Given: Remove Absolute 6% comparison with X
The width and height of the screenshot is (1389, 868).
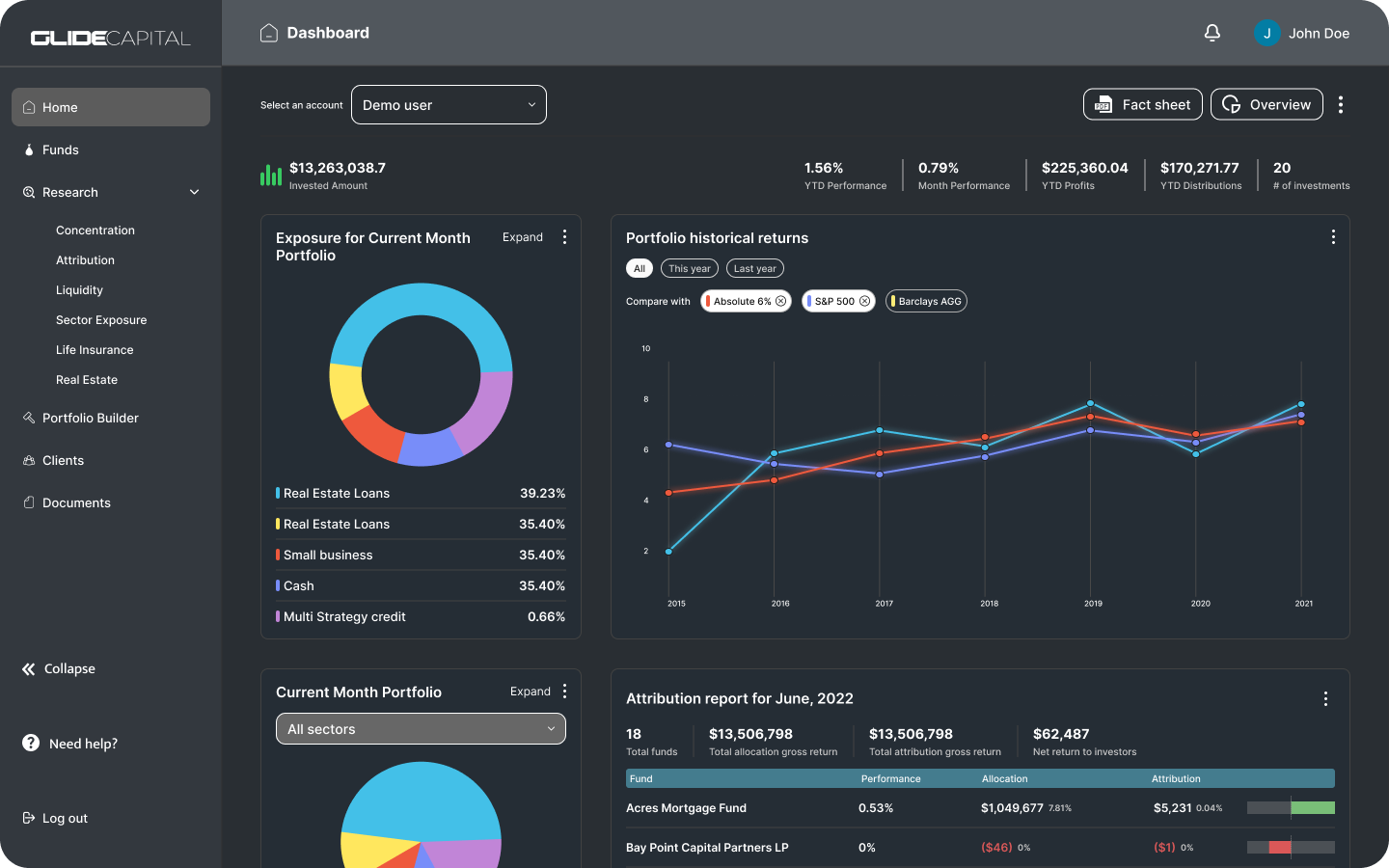Looking at the screenshot, I should pyautogui.click(x=781, y=301).
